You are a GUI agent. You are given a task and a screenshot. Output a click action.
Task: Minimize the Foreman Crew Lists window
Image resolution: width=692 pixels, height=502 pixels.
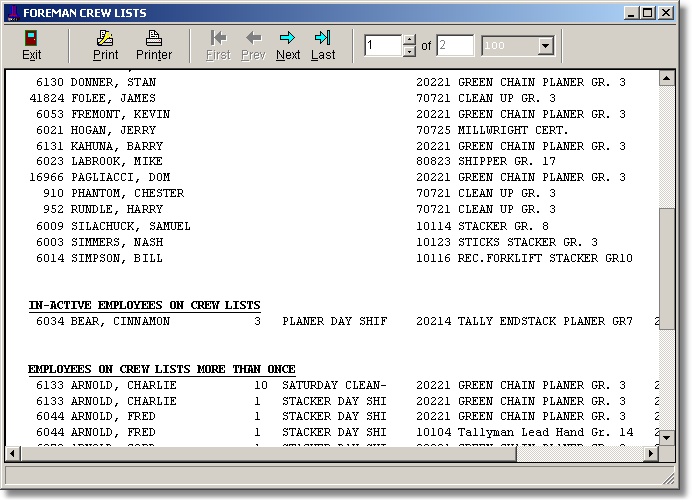[632, 13]
